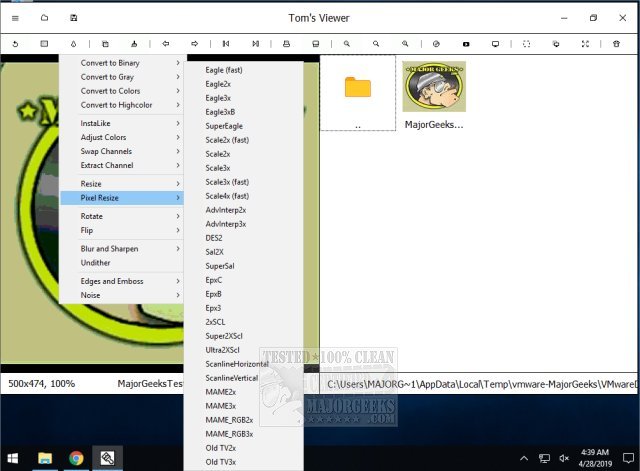Click the fullscreen expand arrows icon
Viewport: 640px width, 471px height.
pos(585,44)
